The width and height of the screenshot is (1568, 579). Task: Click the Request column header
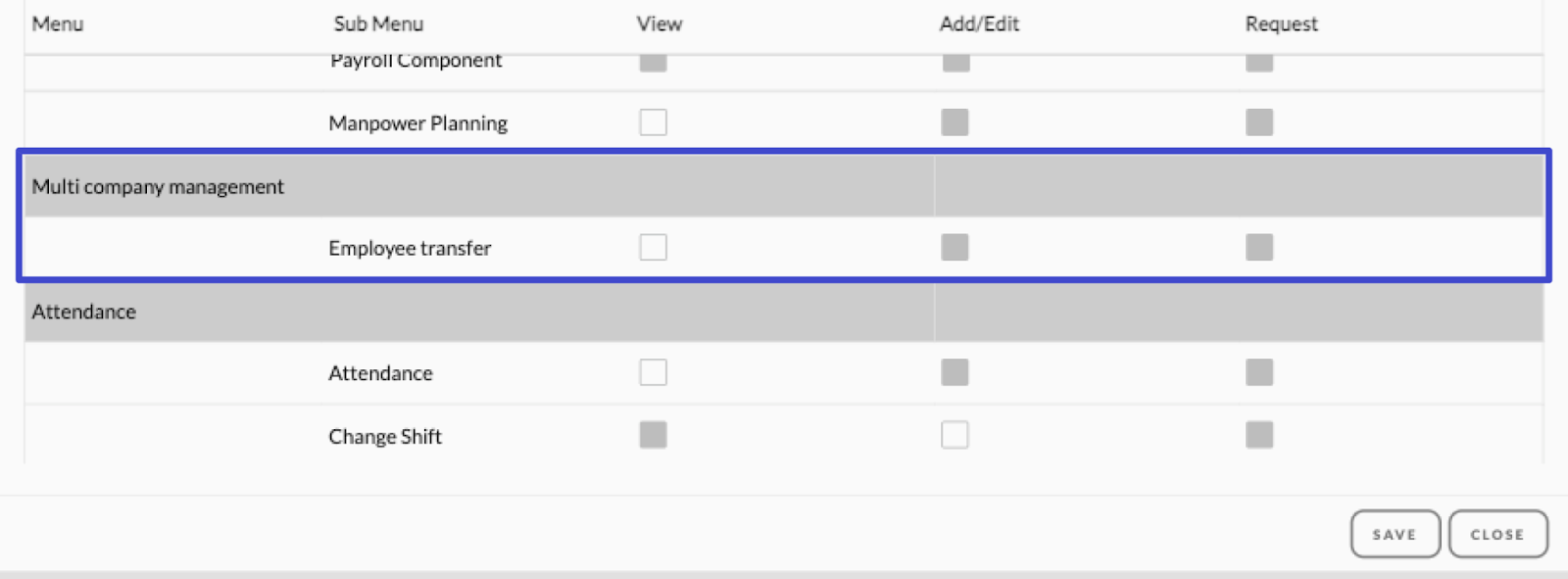[1281, 24]
